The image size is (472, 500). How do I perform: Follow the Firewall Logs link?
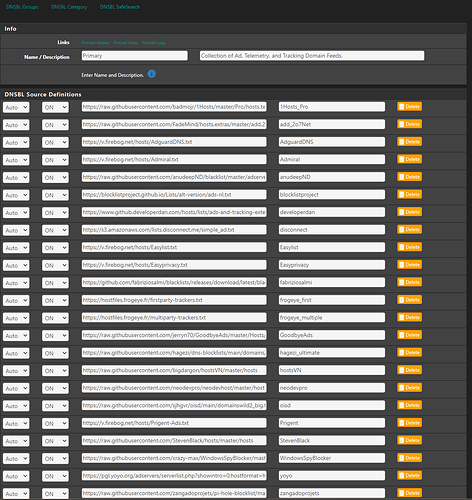point(154,43)
